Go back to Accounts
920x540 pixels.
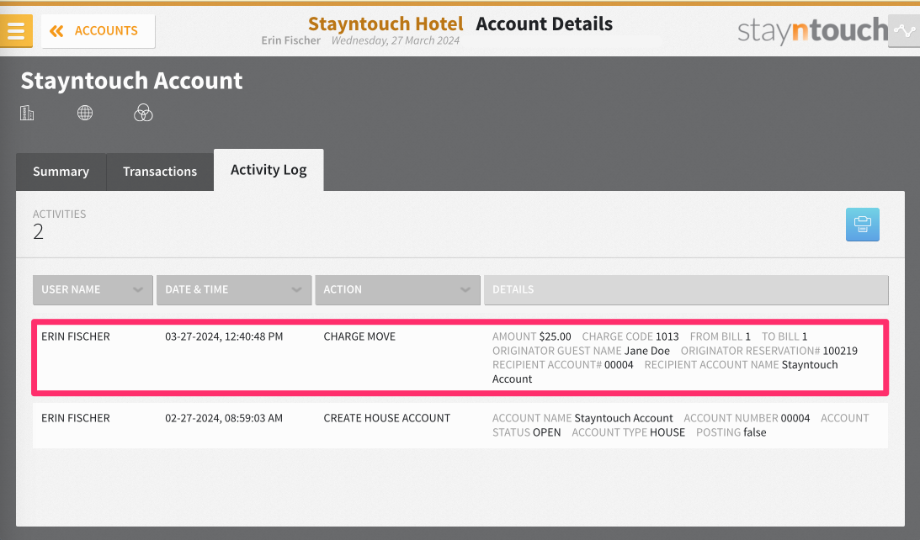98,31
